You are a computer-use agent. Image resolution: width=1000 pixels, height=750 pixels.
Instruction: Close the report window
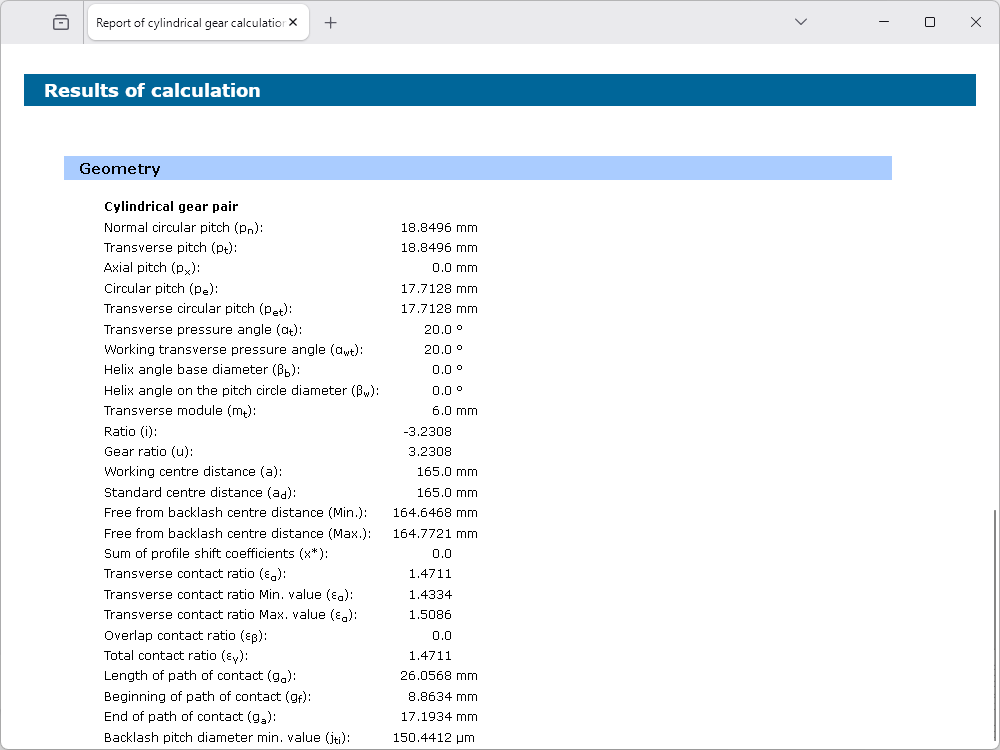pos(976,22)
